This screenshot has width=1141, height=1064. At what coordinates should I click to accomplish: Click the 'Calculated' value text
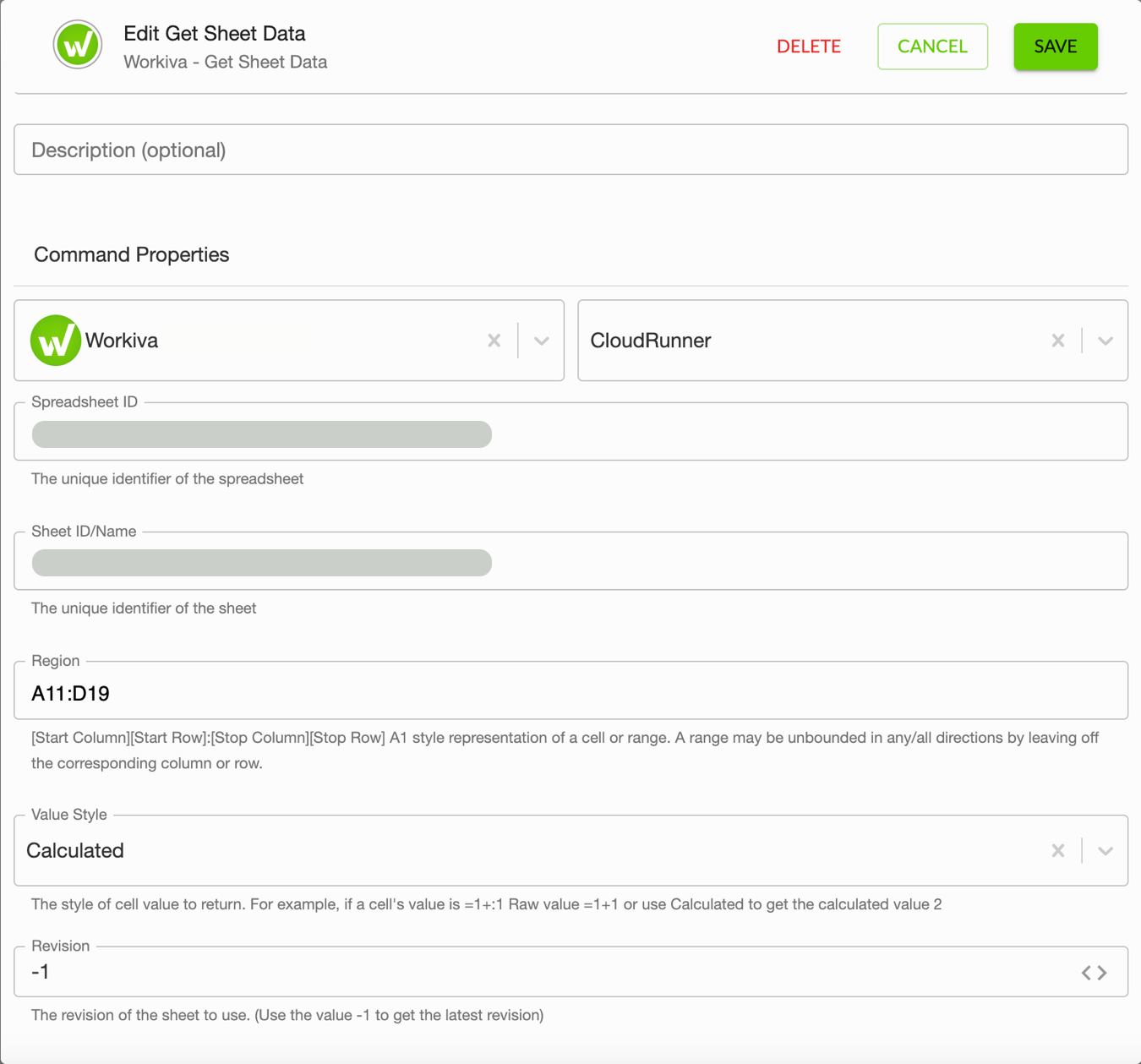click(x=75, y=851)
